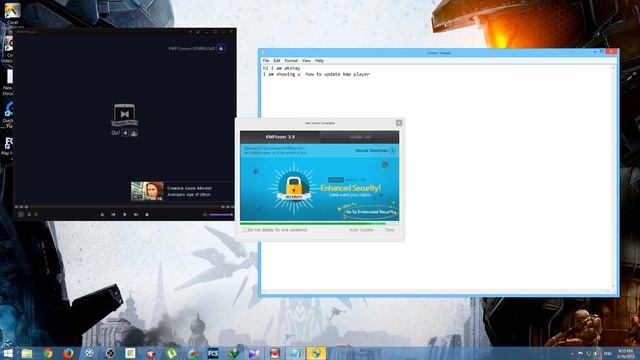Click the round dark crosshair taskbar icon
Viewport: 640px width, 360px height.
tap(110, 353)
